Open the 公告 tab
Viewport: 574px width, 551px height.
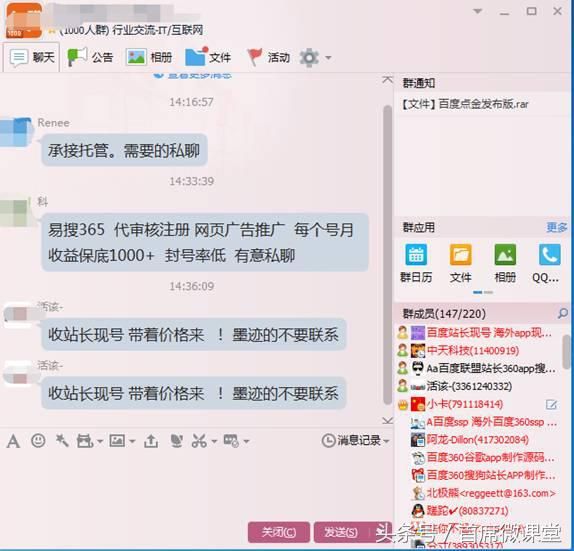[x=90, y=57]
